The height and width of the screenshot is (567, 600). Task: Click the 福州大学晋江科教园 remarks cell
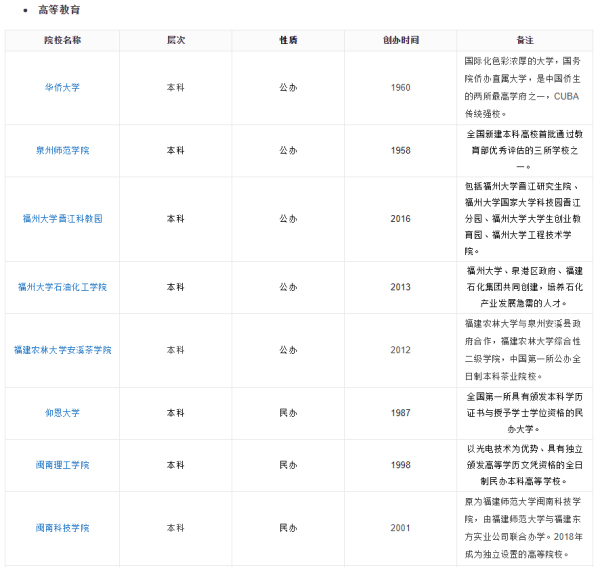click(x=523, y=219)
